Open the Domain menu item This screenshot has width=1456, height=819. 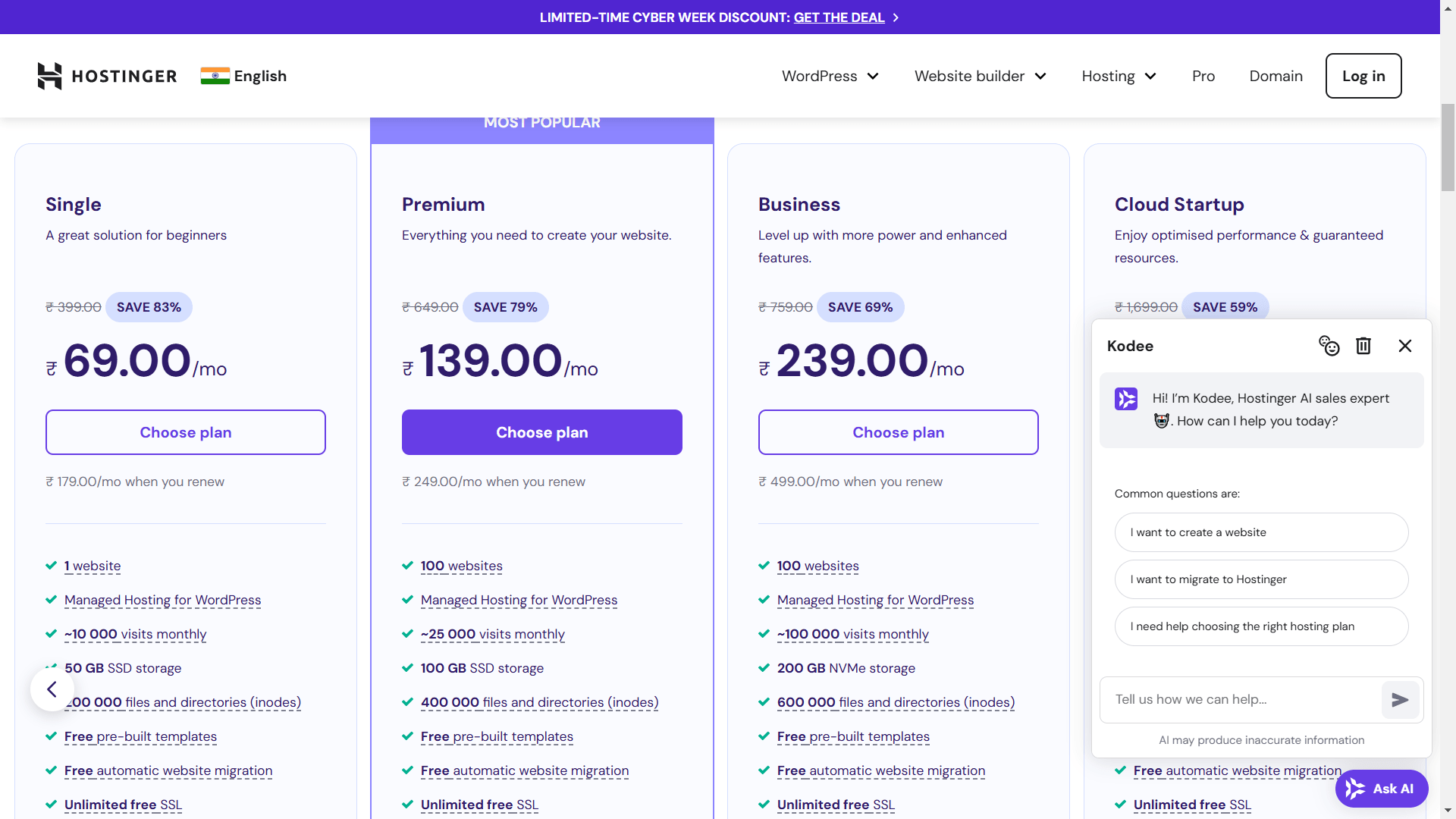pyautogui.click(x=1276, y=76)
